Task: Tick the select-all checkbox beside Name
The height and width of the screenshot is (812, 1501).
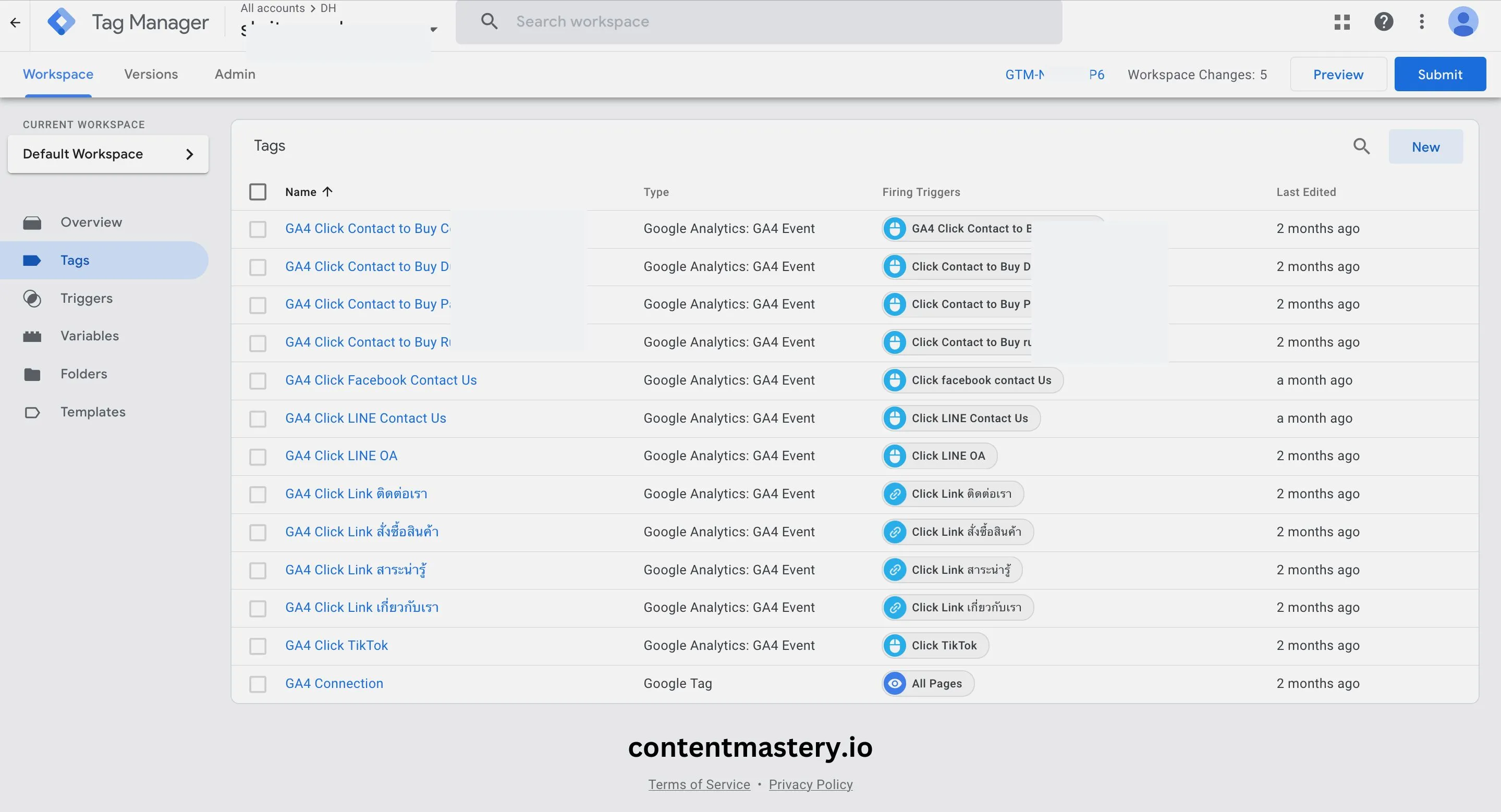Action: click(x=258, y=192)
